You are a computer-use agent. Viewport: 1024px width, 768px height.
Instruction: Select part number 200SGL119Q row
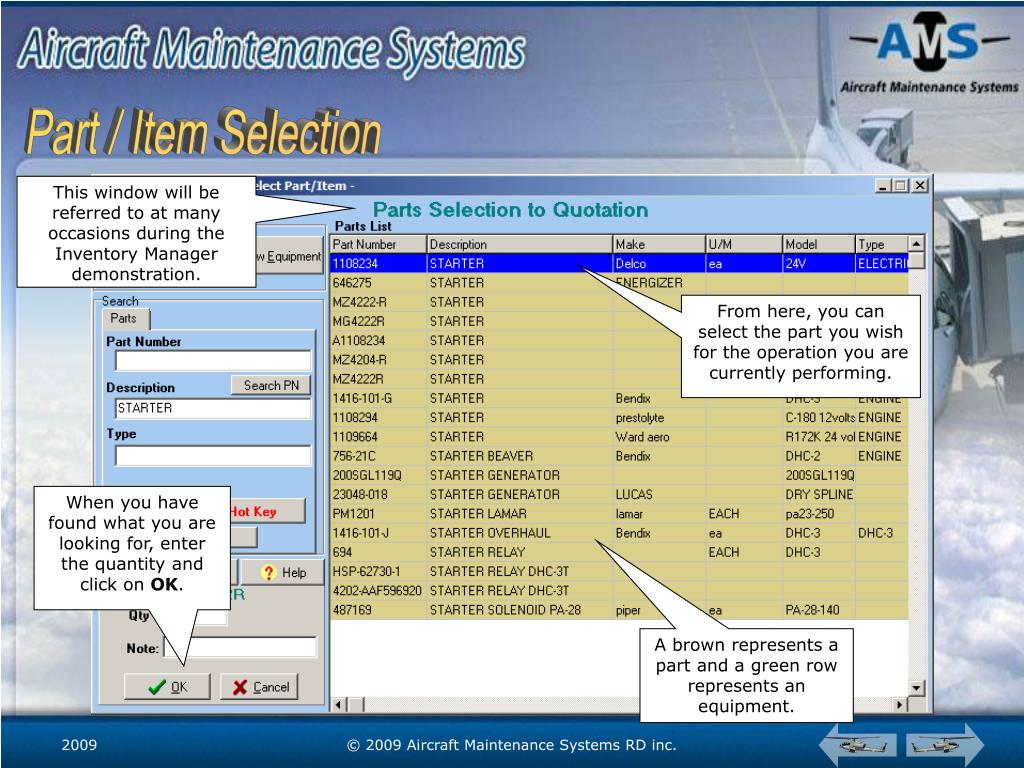(619, 475)
